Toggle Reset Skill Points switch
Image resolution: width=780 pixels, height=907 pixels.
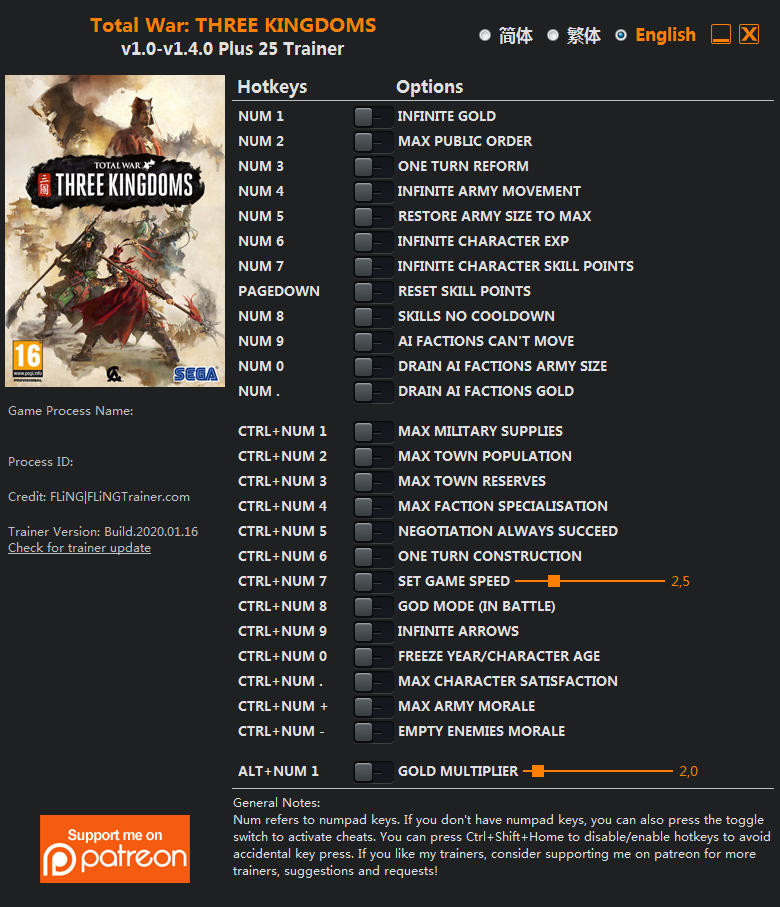pyautogui.click(x=373, y=292)
